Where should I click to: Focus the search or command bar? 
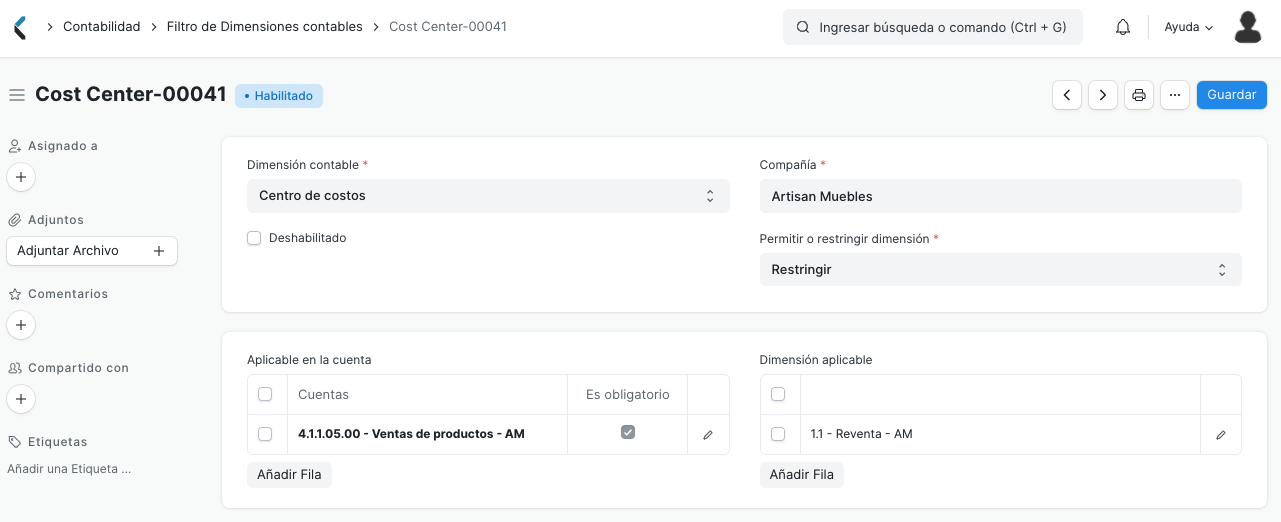(933, 27)
